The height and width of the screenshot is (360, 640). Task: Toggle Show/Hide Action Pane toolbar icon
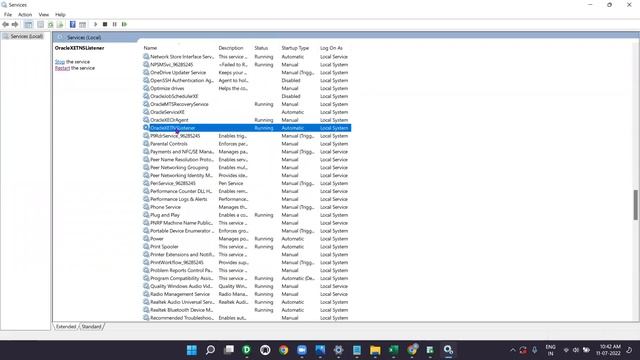coord(82,24)
